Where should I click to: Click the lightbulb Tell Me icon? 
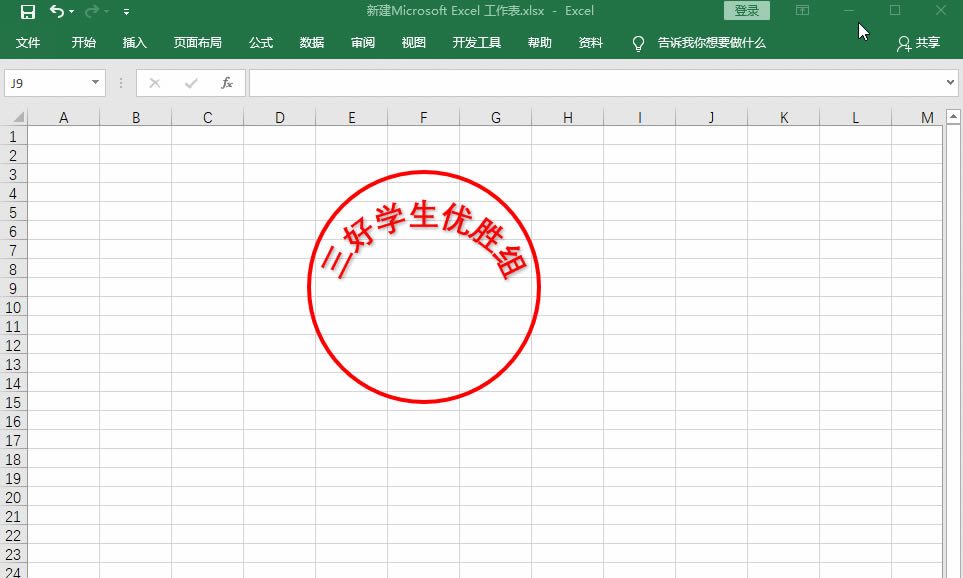(x=639, y=43)
